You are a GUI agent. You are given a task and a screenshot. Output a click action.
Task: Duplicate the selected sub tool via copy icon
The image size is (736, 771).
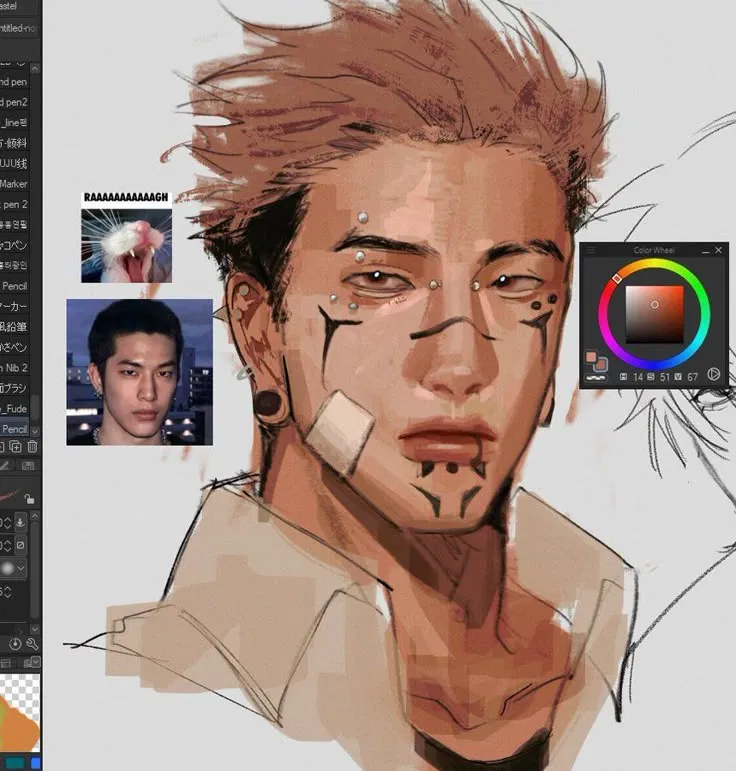(16, 446)
